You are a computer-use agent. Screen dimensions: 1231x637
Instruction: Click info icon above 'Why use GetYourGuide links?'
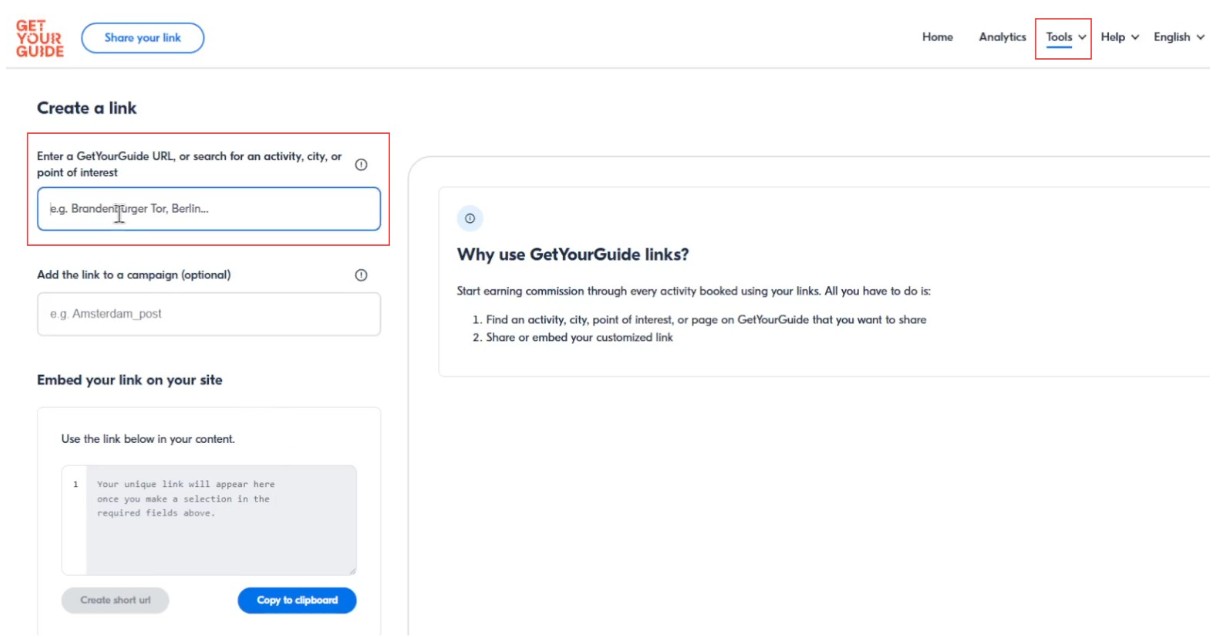click(469, 219)
